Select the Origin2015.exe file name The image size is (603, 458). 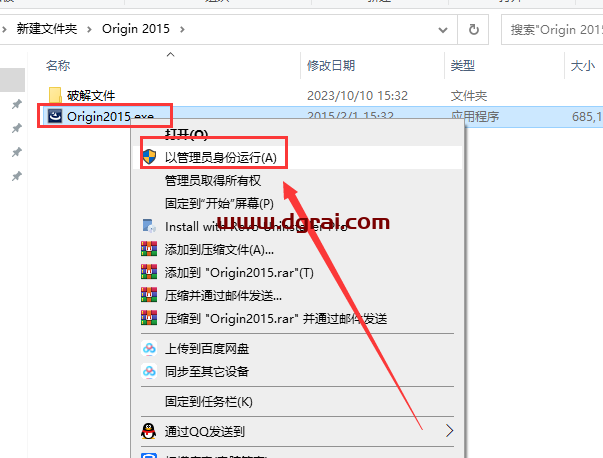coord(110,116)
